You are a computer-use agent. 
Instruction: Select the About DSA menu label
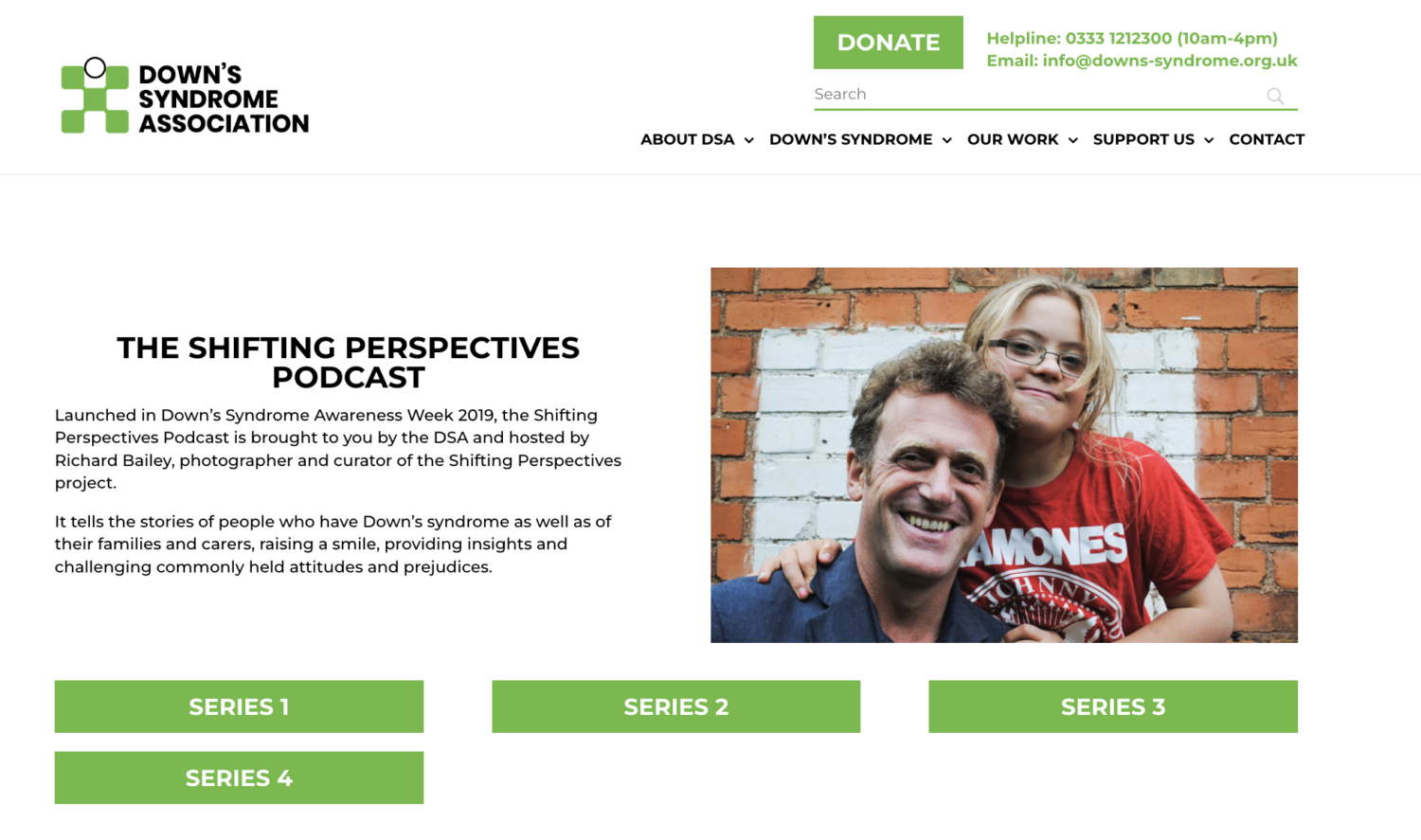(x=687, y=139)
